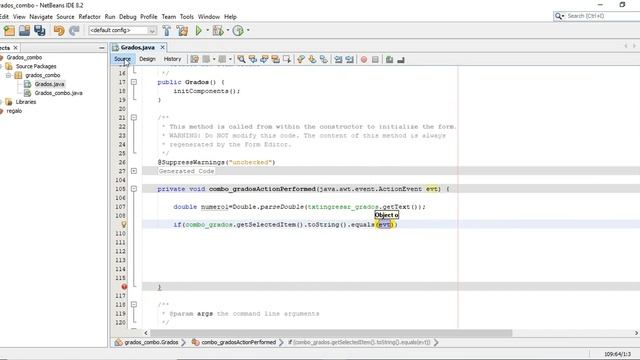Viewport: 640px width, 360px height.
Task: Collapse comment fold at line 118
Action: pos(134,304)
